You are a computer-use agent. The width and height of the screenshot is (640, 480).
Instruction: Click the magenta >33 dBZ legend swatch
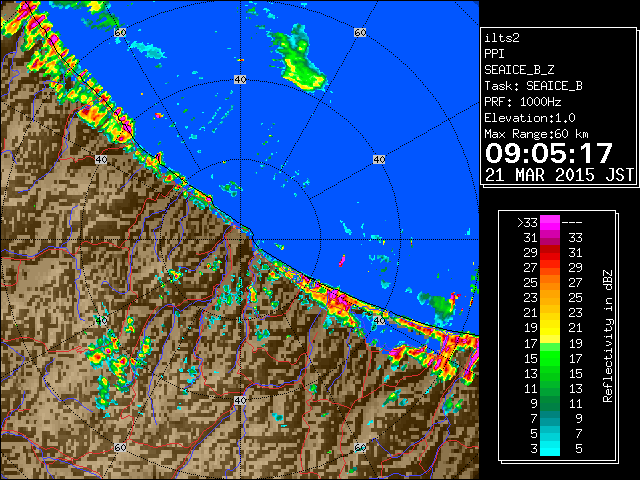[x=549, y=223]
